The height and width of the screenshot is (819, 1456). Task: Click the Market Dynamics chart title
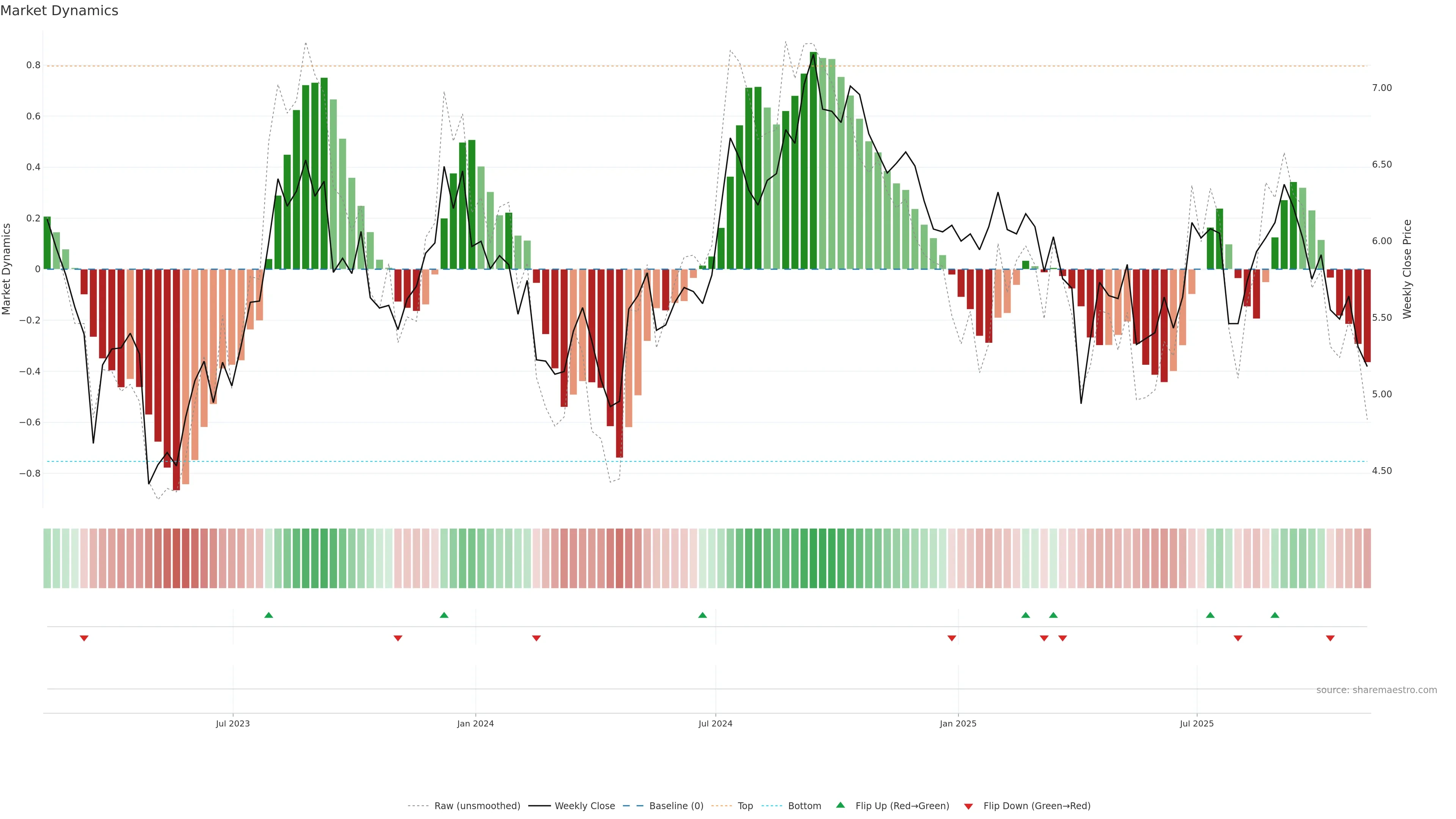[x=60, y=11]
